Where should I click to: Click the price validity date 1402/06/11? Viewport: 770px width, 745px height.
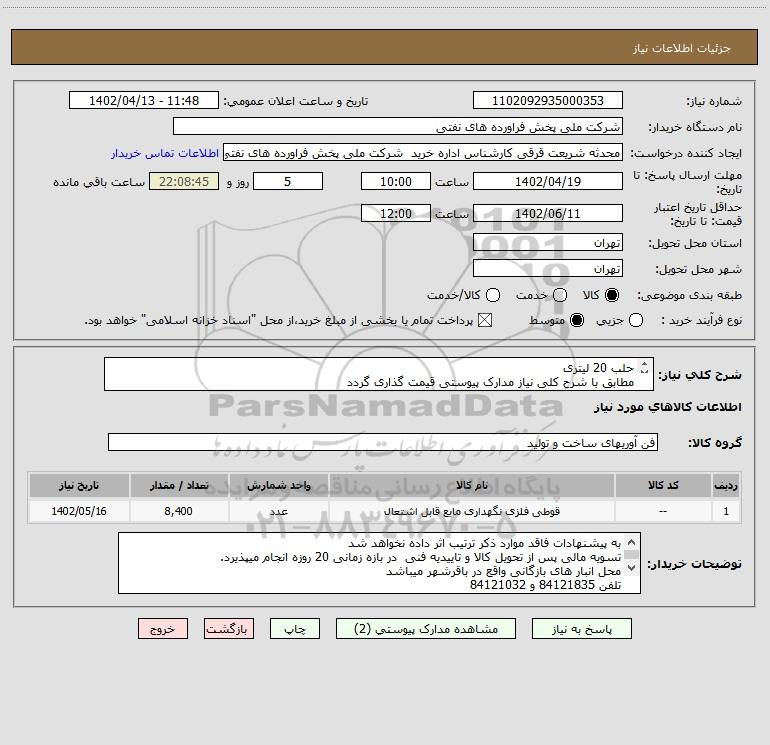[x=548, y=213]
